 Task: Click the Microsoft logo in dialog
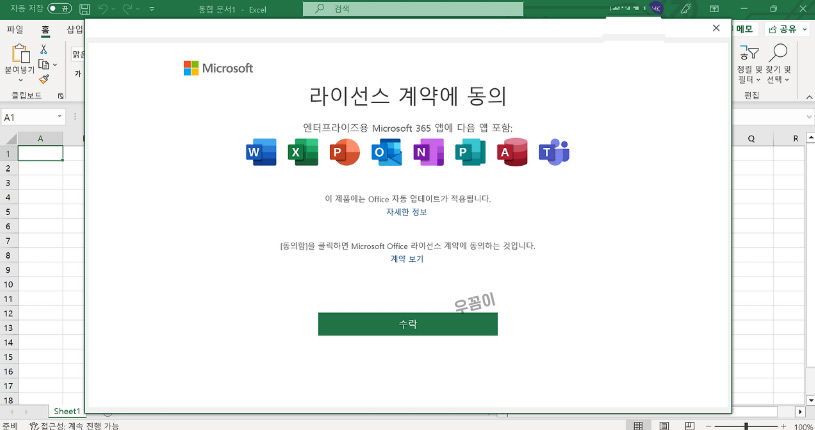click(218, 68)
